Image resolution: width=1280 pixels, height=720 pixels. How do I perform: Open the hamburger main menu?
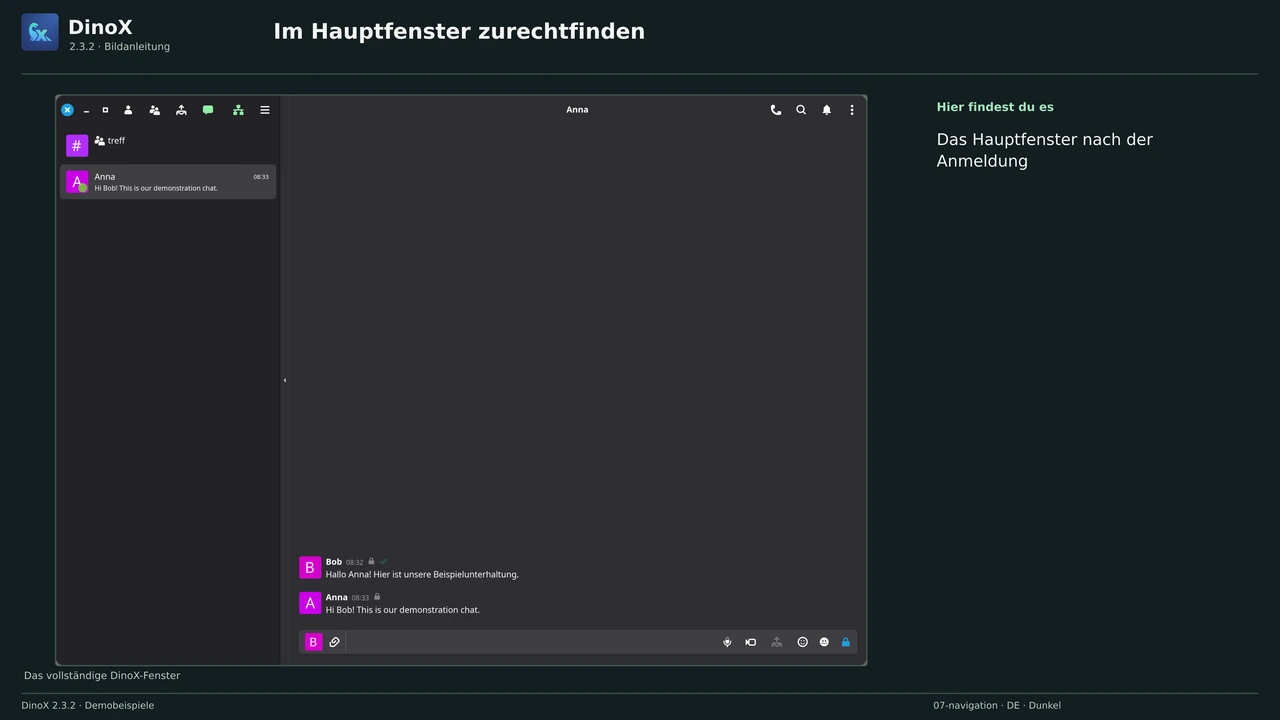(265, 110)
